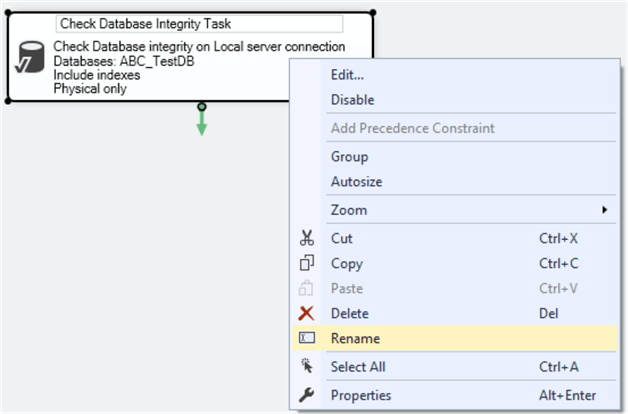Click the Select All cursor icon
Image resolution: width=628 pixels, height=414 pixels.
click(x=307, y=367)
